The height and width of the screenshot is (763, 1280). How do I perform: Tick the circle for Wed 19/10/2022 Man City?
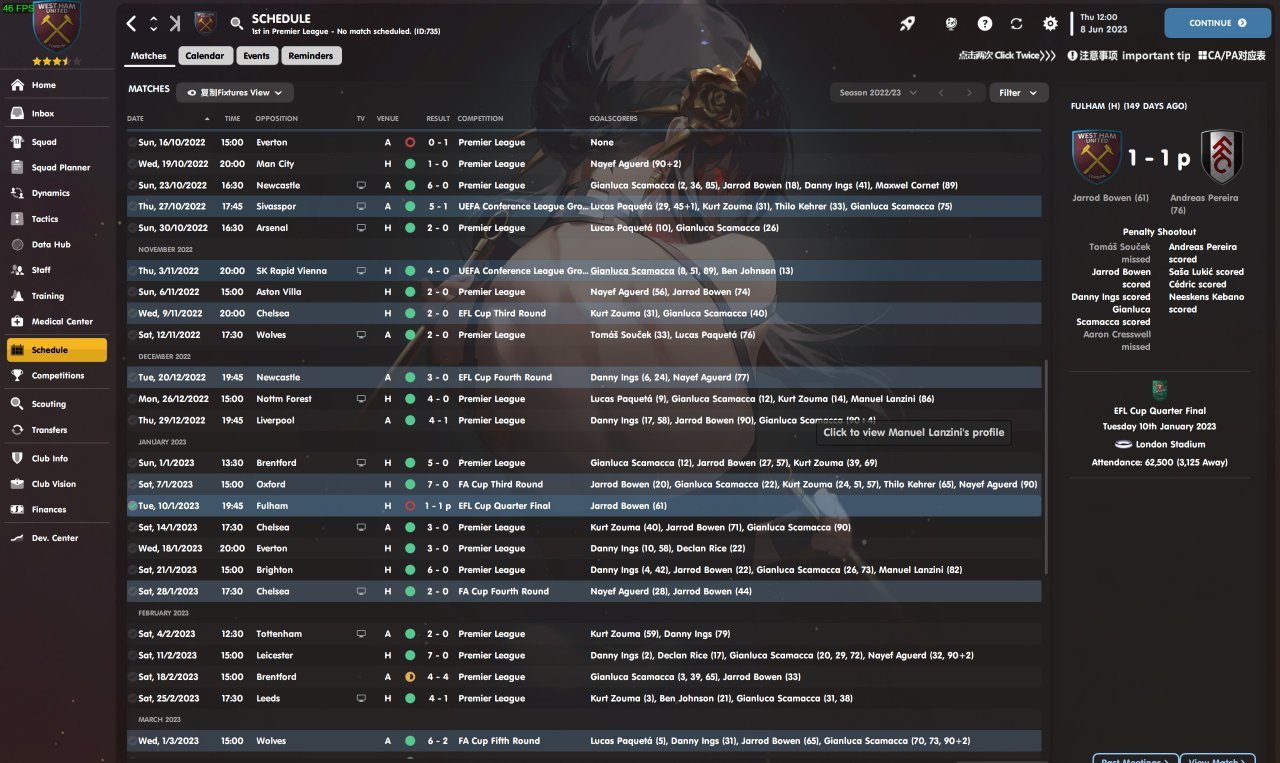pos(133,164)
